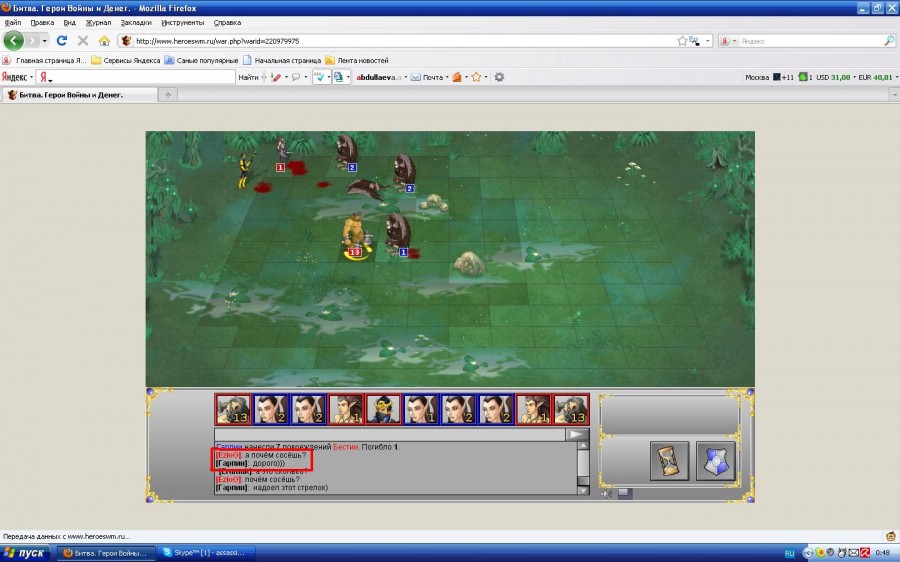Open the Инструменты menu
This screenshot has height=562, width=900.
point(183,22)
